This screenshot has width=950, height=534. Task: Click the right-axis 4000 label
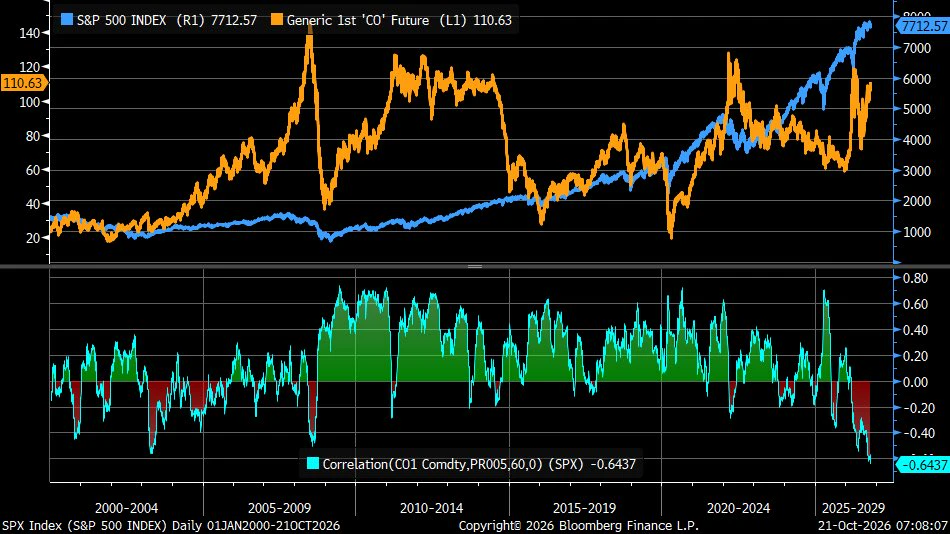coord(917,140)
